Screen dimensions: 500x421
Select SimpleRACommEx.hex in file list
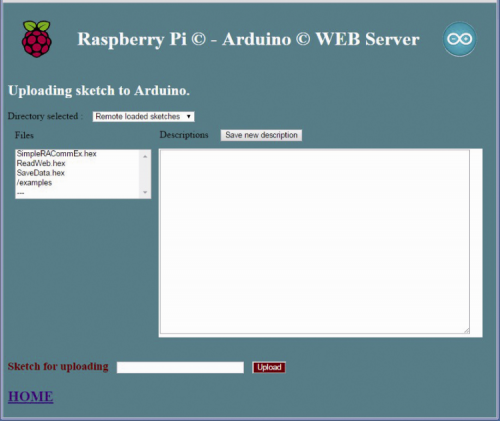point(56,154)
